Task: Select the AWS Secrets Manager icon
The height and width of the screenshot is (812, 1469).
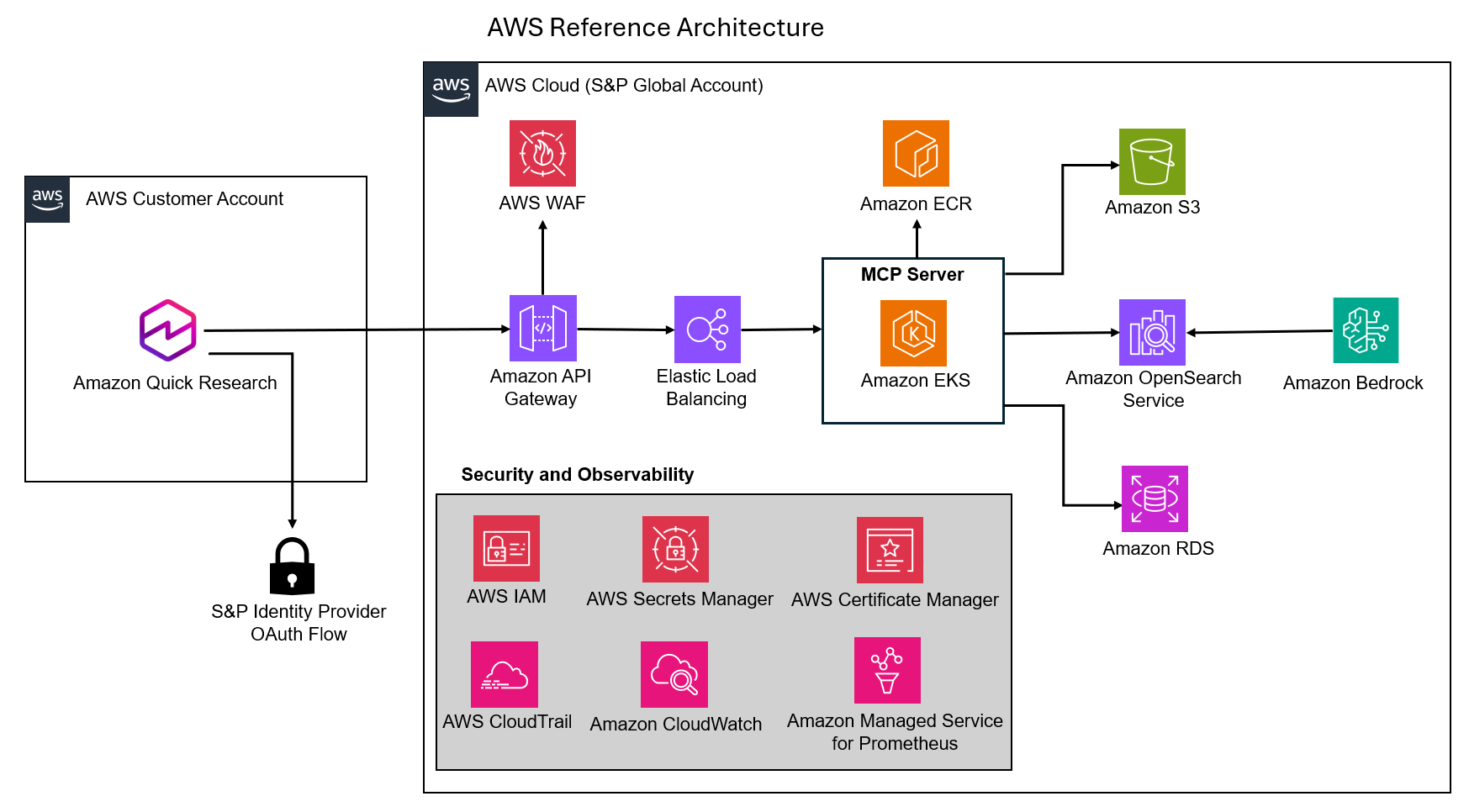Action: [x=676, y=551]
